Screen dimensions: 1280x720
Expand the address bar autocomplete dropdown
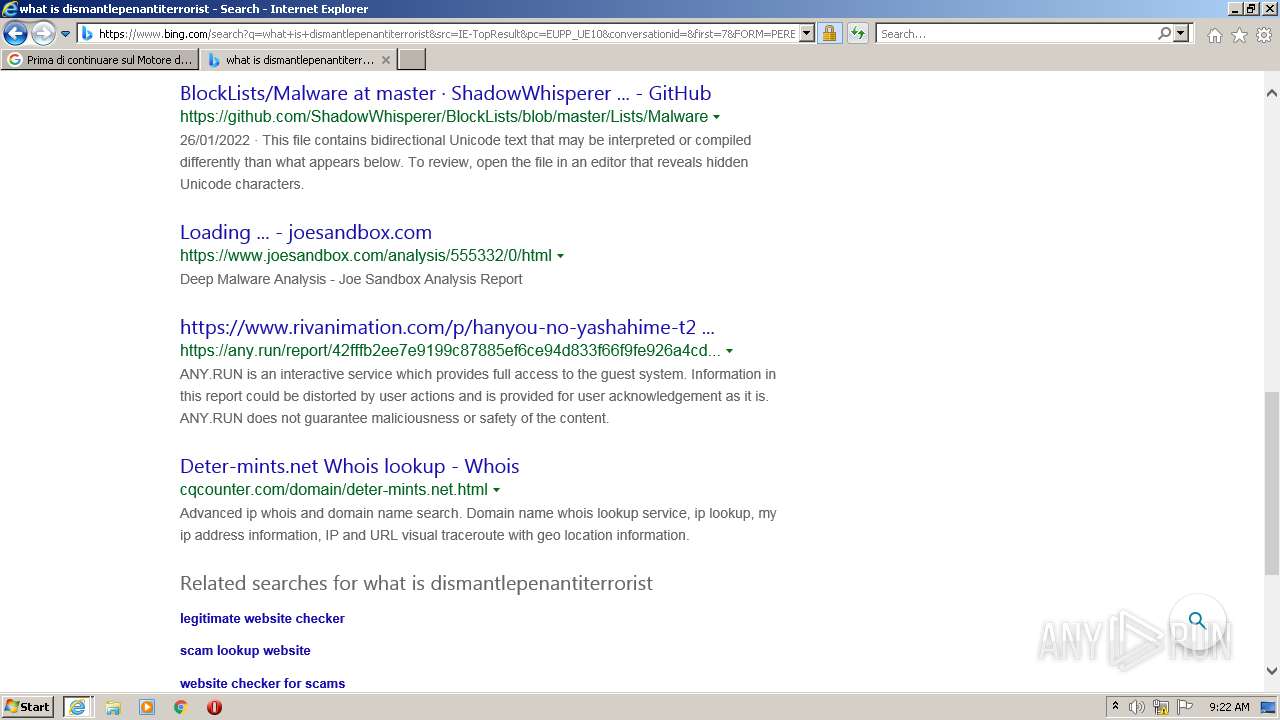[807, 34]
